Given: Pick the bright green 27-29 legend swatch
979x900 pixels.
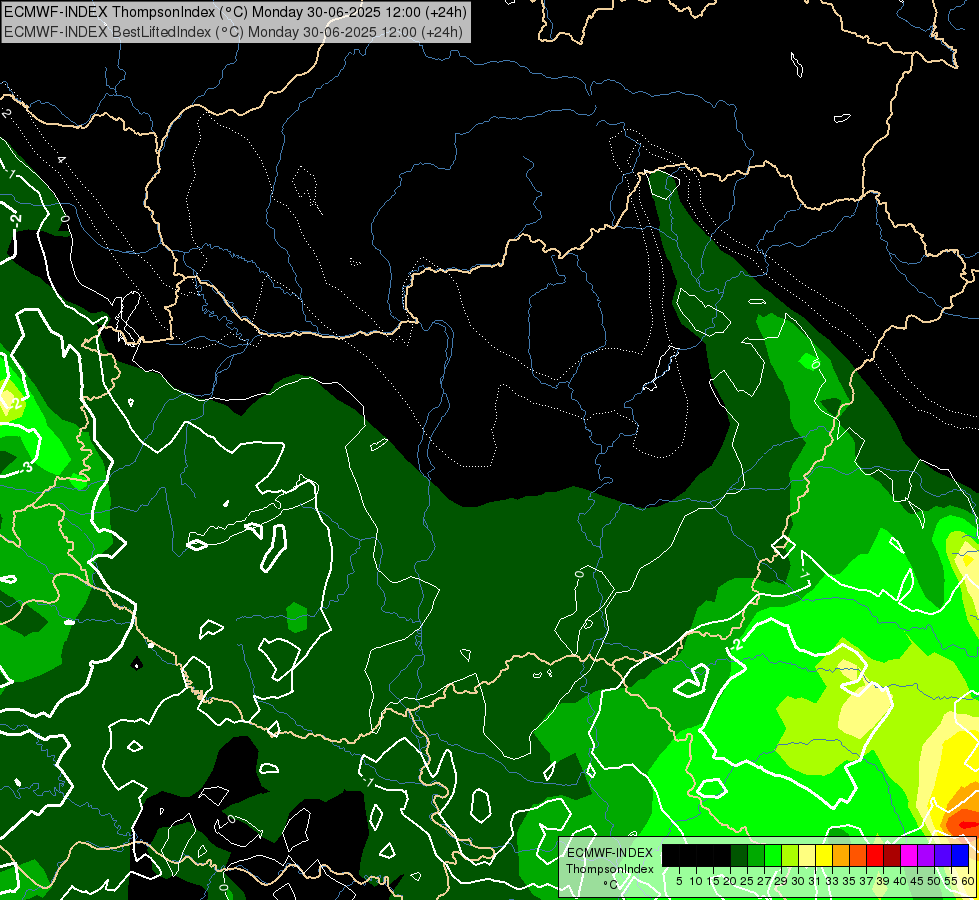Looking at the screenshot, I should click(773, 855).
